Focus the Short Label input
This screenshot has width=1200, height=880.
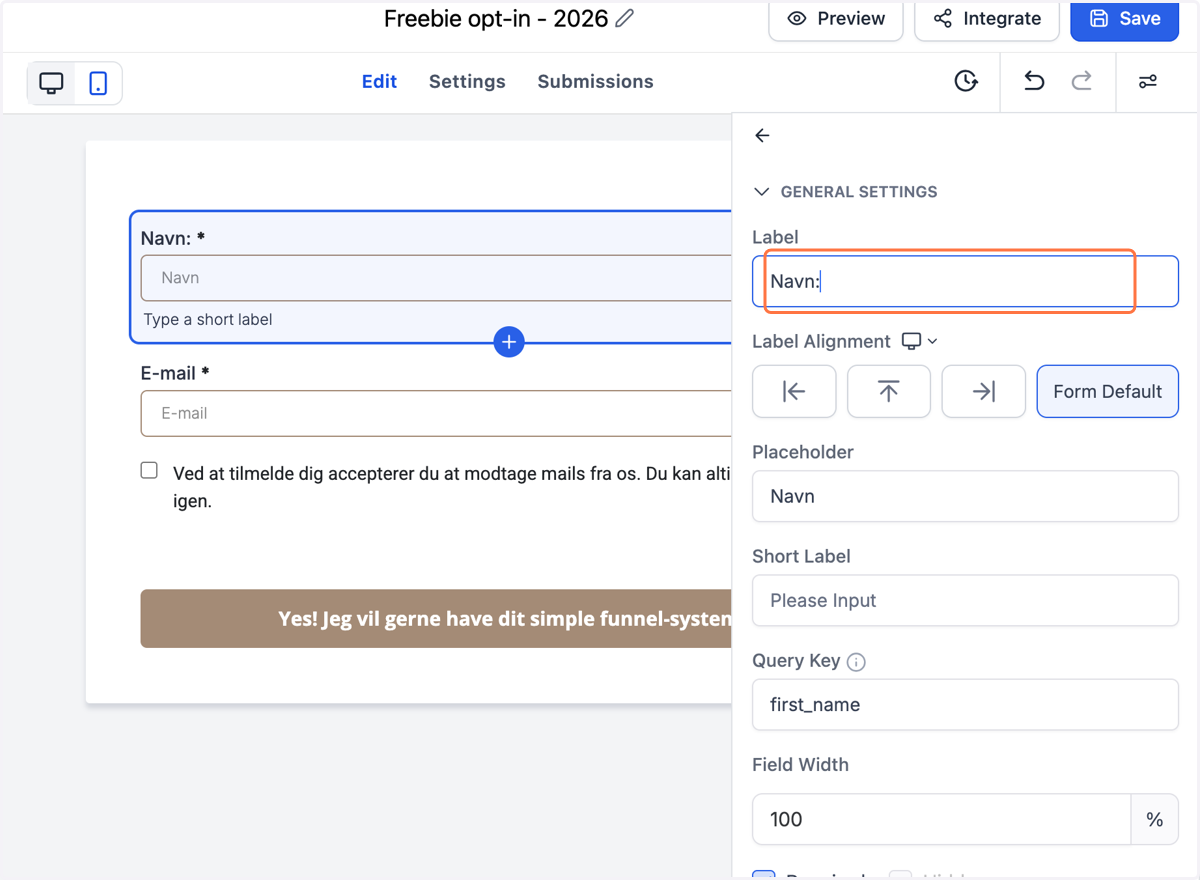pos(965,600)
